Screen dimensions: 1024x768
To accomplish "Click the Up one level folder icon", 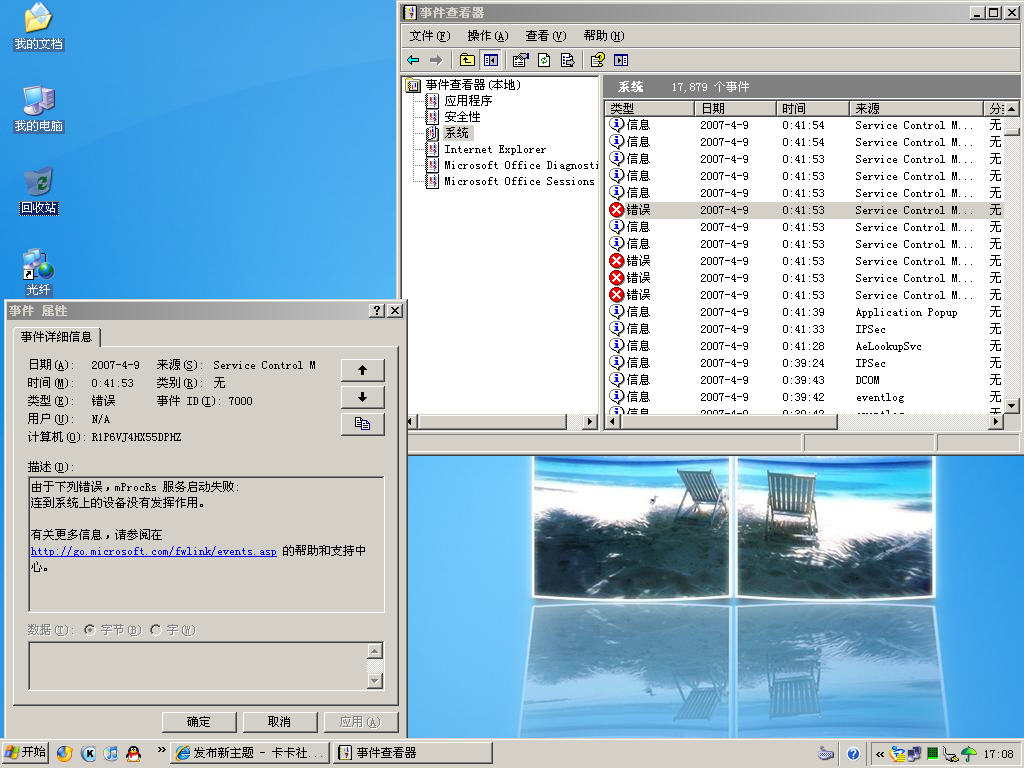I will (x=467, y=60).
